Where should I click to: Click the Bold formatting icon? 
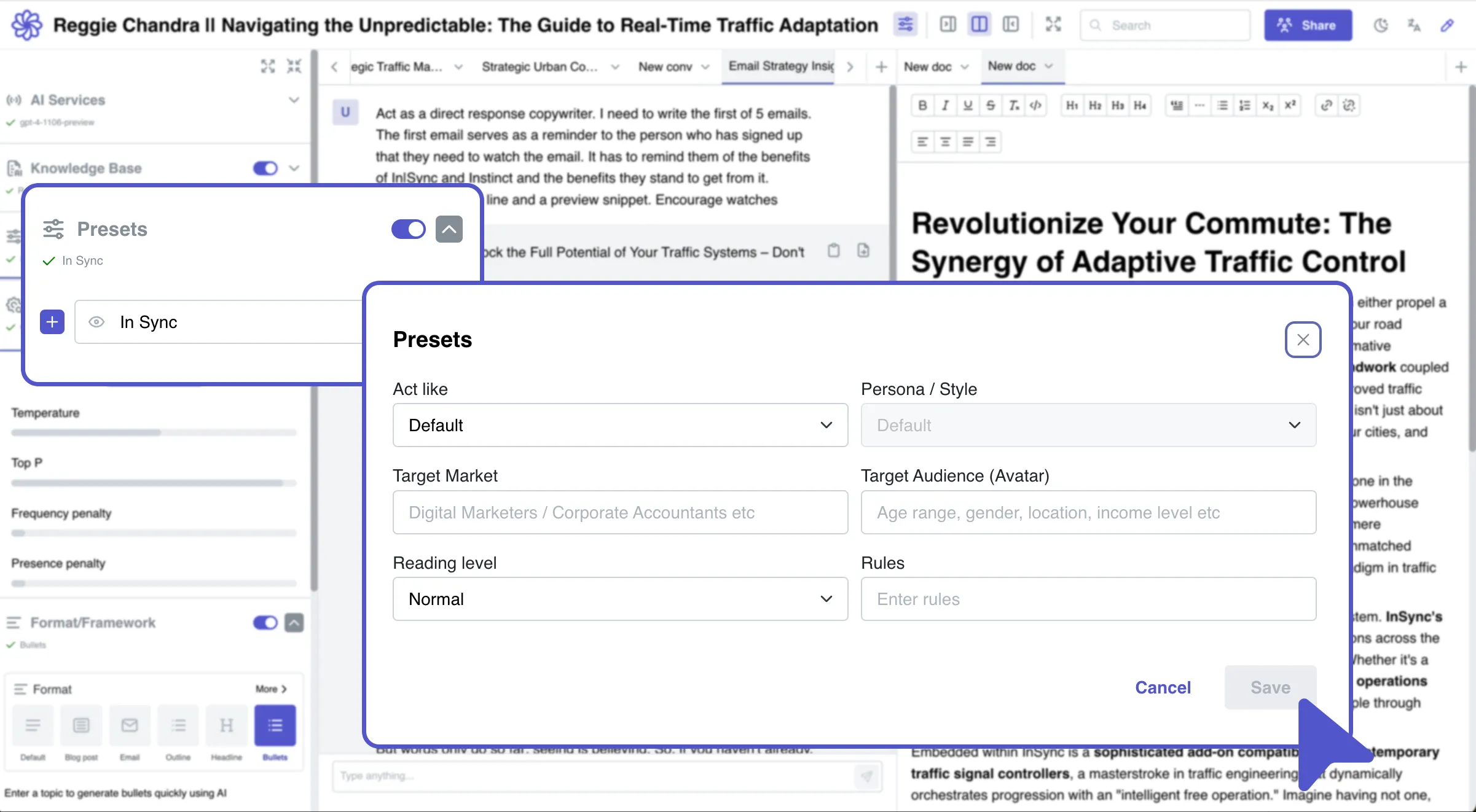point(922,106)
